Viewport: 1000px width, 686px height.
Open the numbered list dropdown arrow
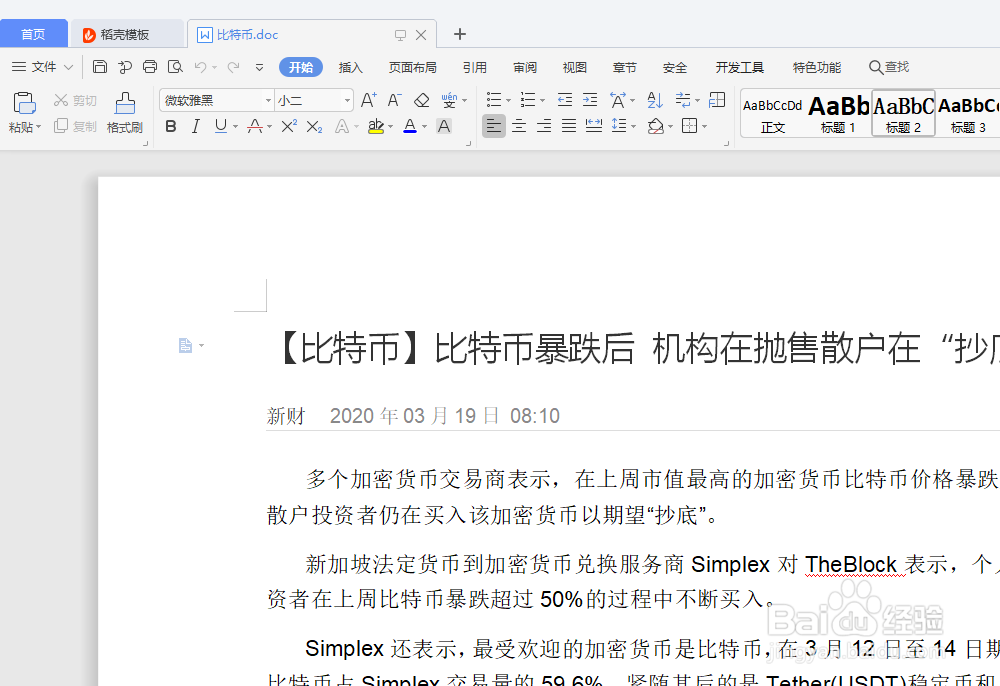[542, 101]
